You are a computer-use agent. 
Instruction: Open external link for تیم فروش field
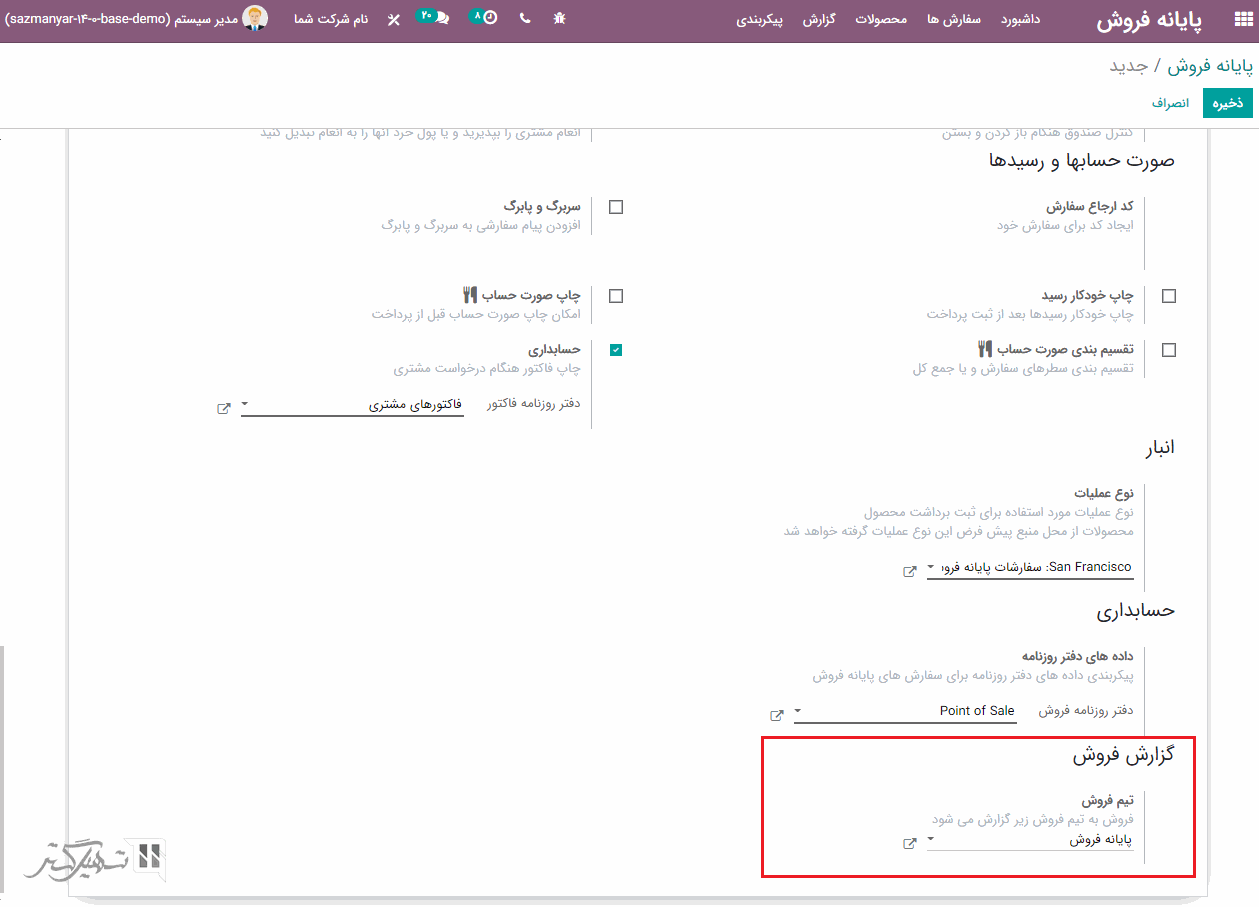coord(909,843)
